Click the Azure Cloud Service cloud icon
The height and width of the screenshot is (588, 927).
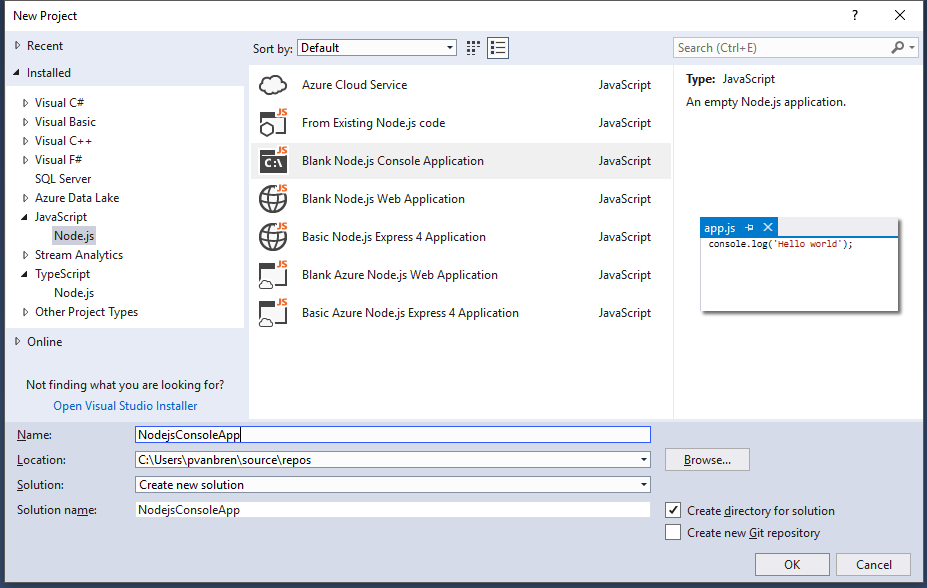click(x=273, y=85)
